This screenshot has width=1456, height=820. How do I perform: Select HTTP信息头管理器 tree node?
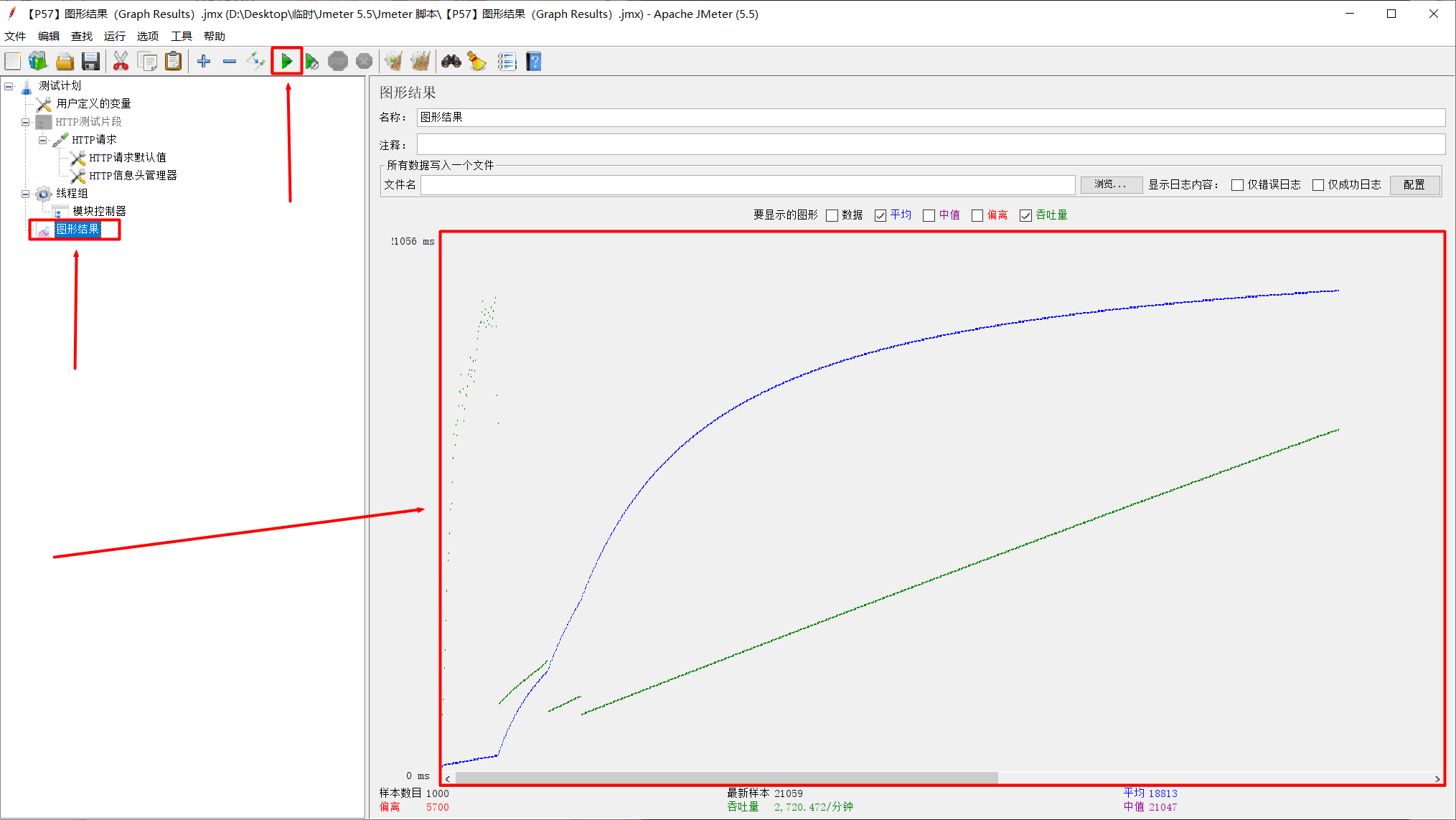click(133, 176)
